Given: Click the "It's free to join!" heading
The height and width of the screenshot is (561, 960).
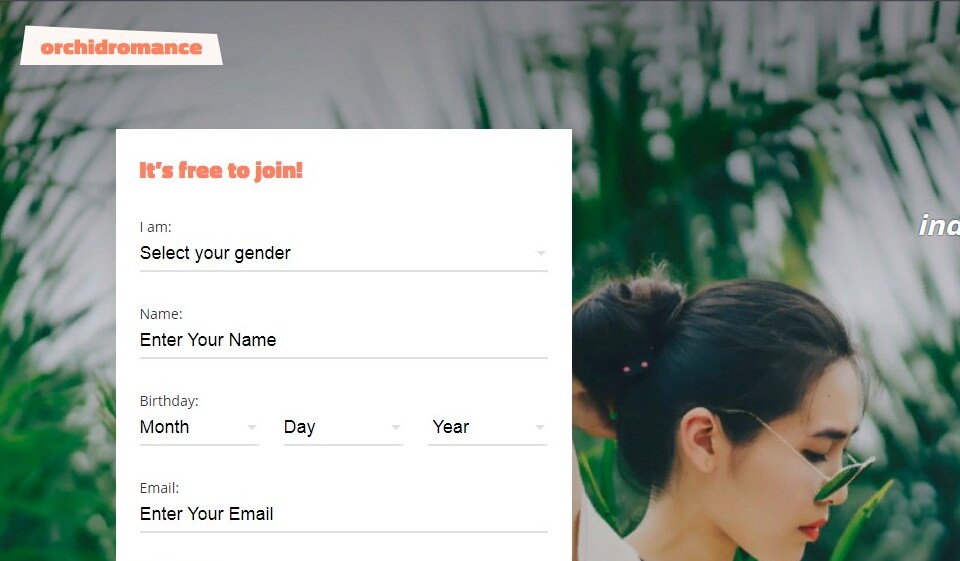Looking at the screenshot, I should point(221,170).
